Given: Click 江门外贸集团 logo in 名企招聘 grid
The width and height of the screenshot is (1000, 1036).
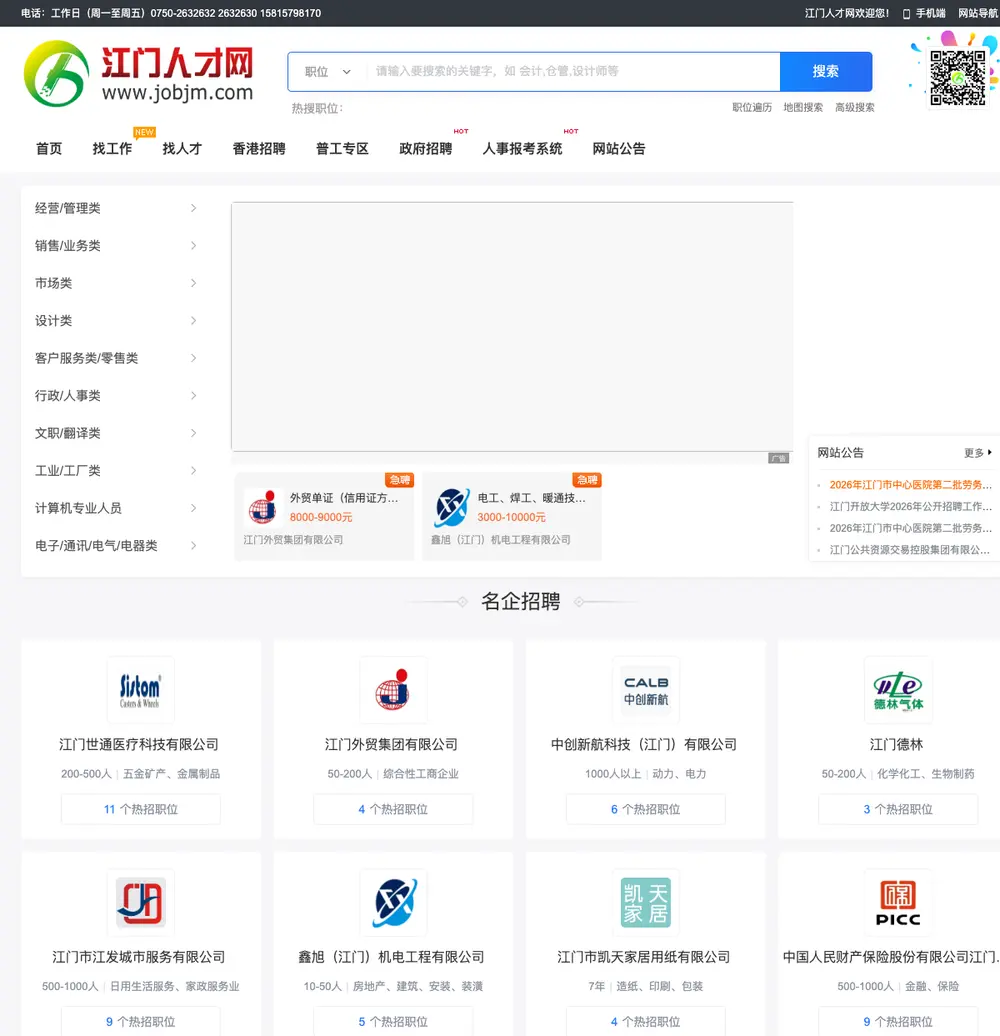Looking at the screenshot, I should pyautogui.click(x=393, y=690).
